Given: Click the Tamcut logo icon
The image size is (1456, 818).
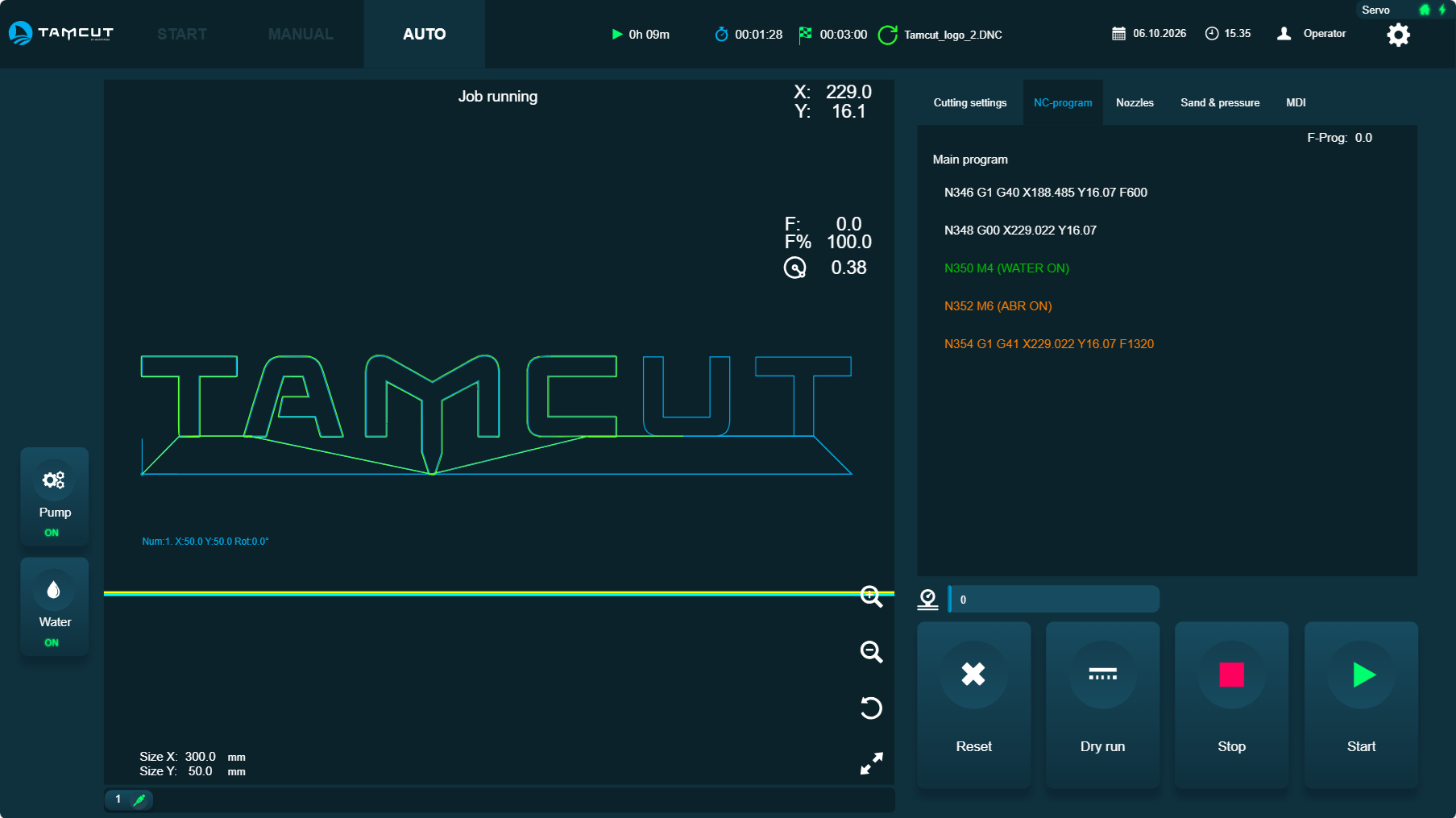Looking at the screenshot, I should tap(60, 33).
